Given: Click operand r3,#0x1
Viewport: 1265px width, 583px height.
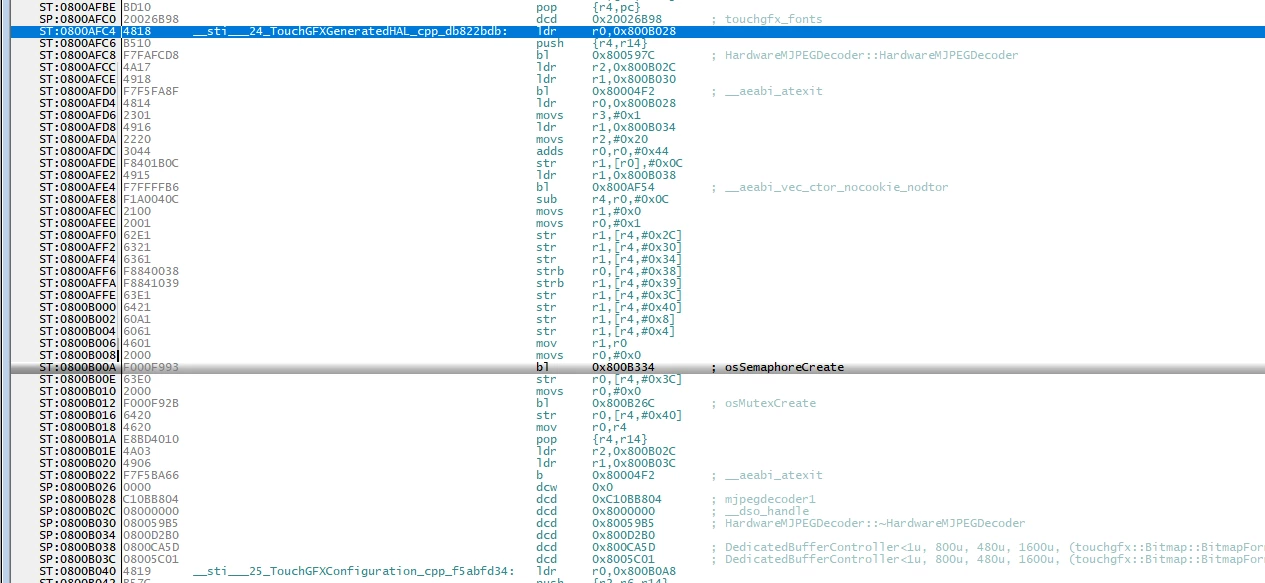Looking at the screenshot, I should pyautogui.click(x=617, y=115).
